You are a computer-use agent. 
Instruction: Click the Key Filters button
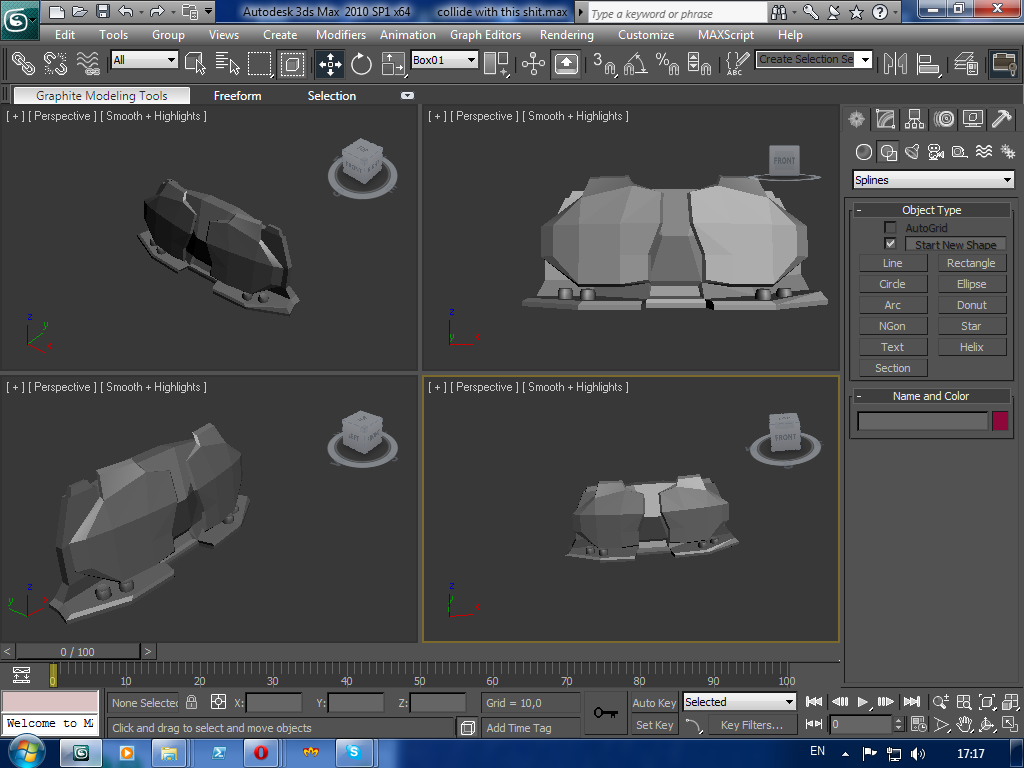751,725
